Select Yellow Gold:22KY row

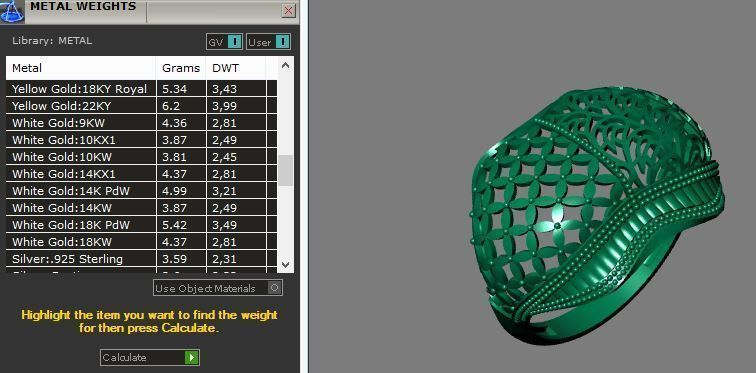coord(141,106)
